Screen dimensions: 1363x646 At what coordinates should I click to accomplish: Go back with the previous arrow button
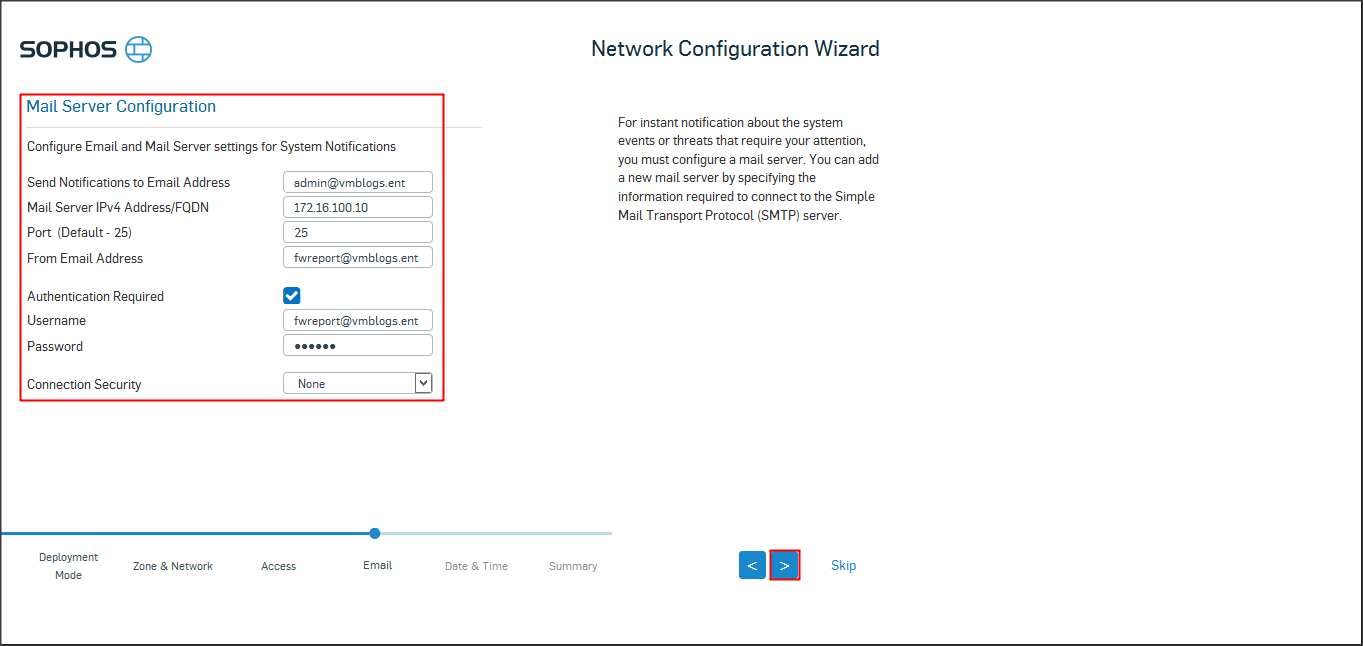tap(752, 565)
